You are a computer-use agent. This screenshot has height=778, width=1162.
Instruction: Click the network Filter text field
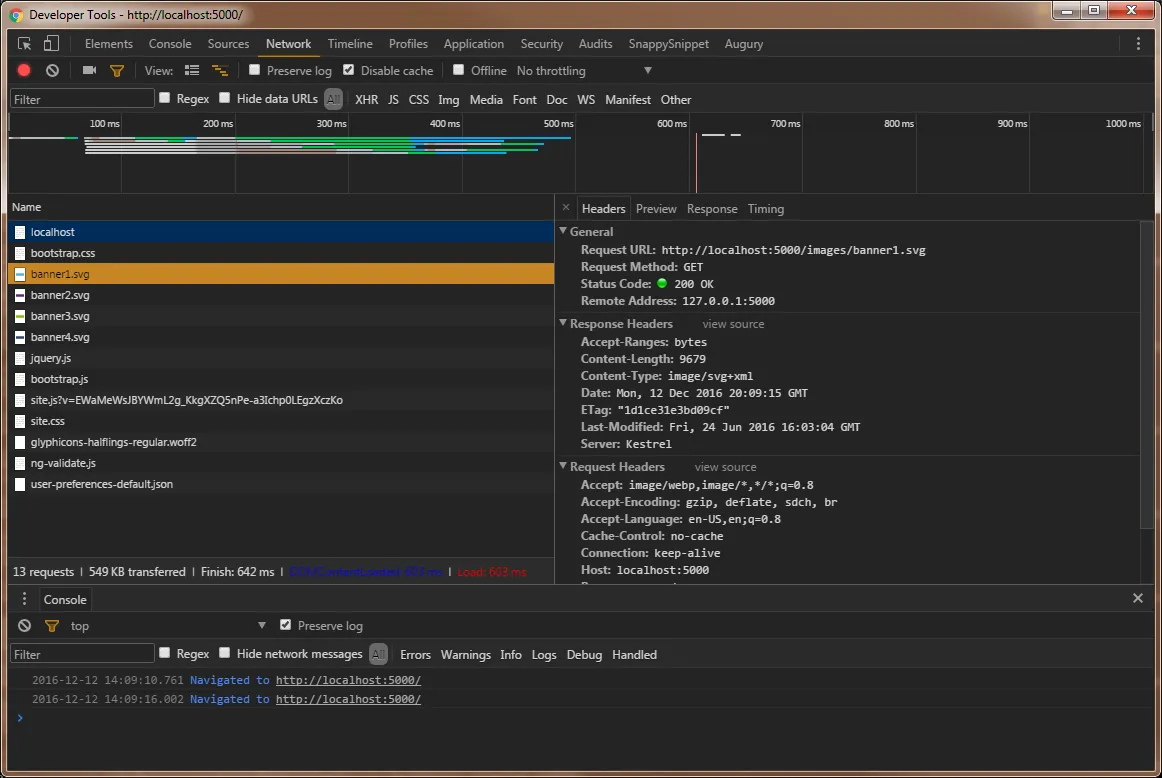click(83, 99)
